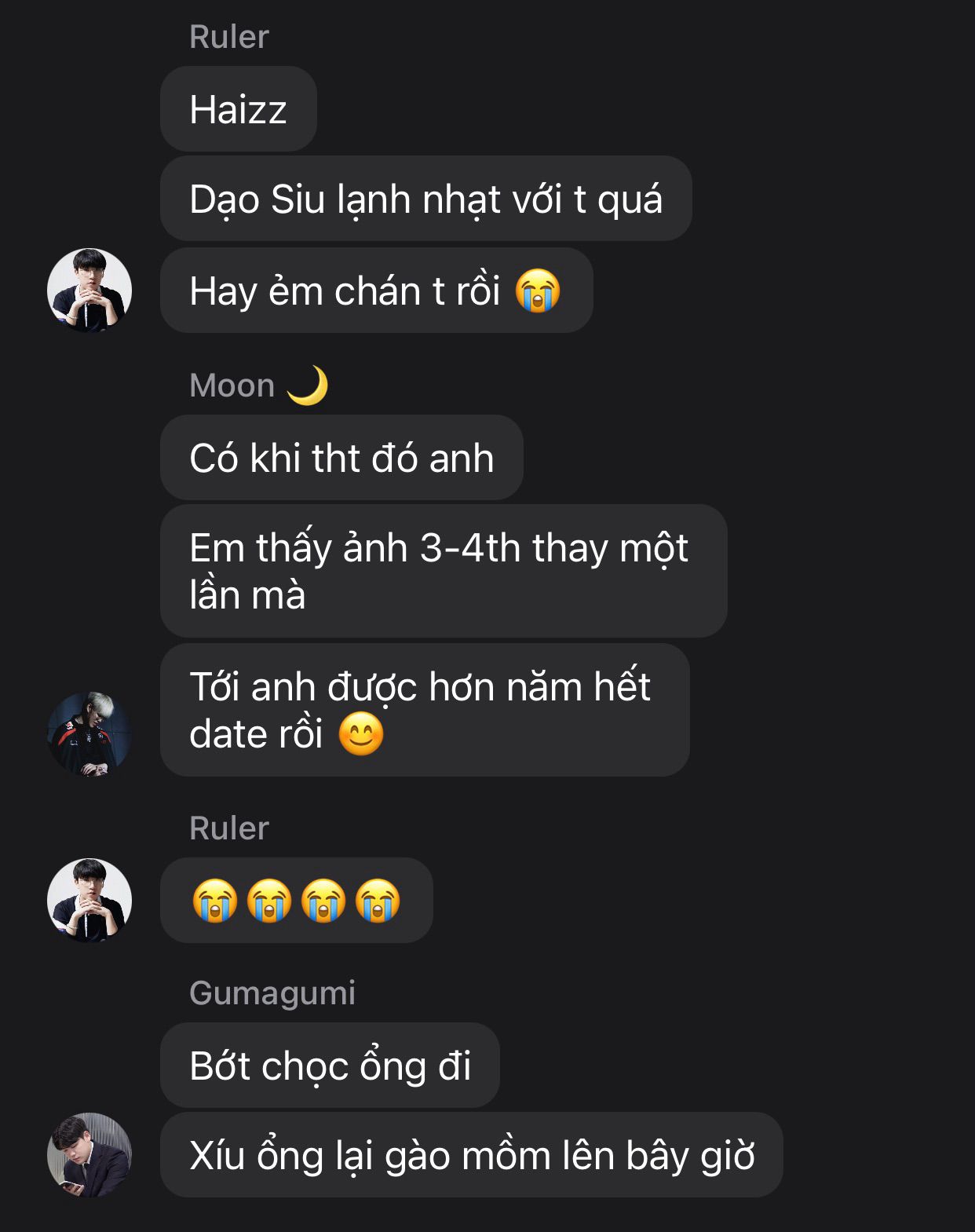Tap Gumagumi's avatar at the bottom

point(89,1154)
